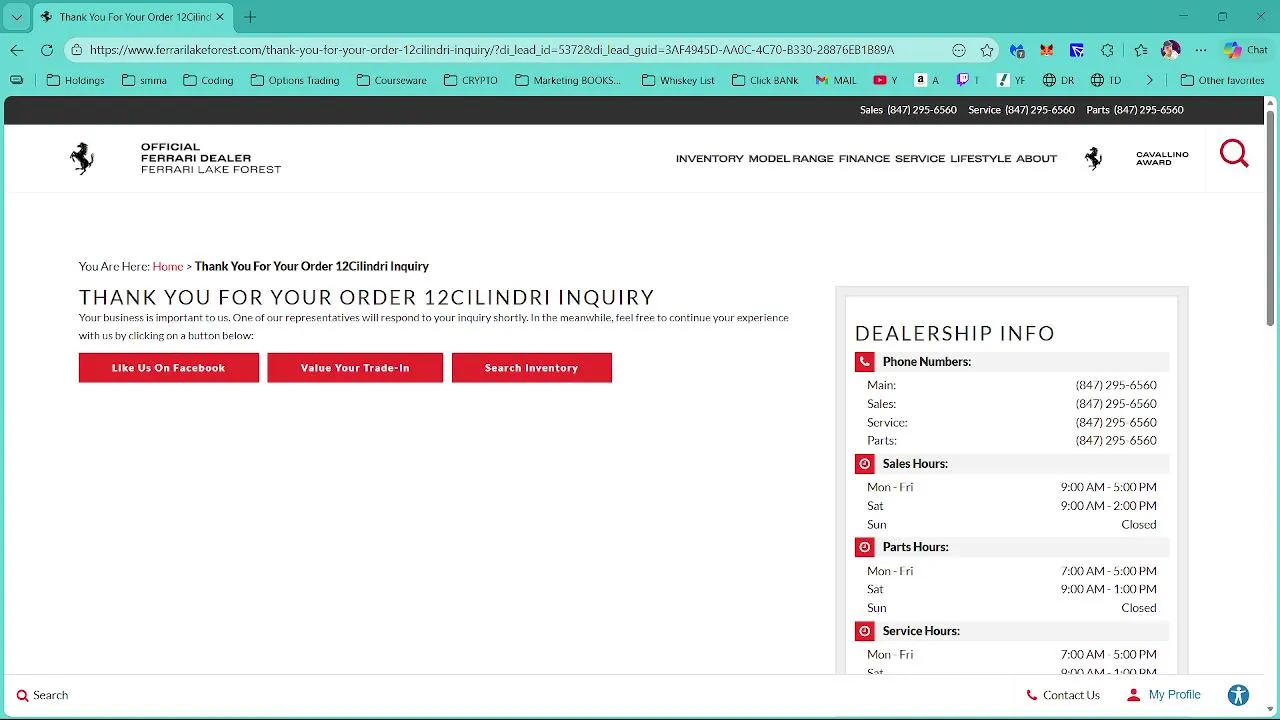Open Amazon bookmark
The image size is (1280, 720).
[x=927, y=80]
